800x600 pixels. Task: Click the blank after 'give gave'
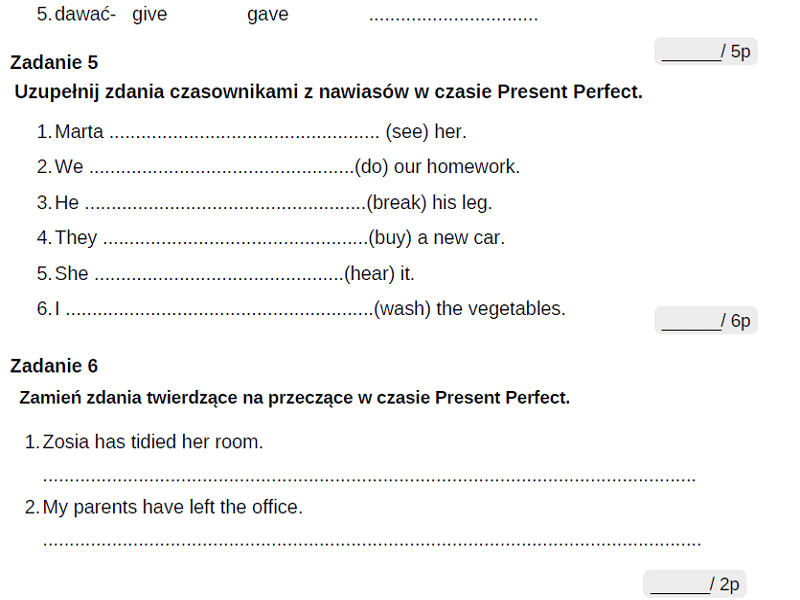coord(453,17)
